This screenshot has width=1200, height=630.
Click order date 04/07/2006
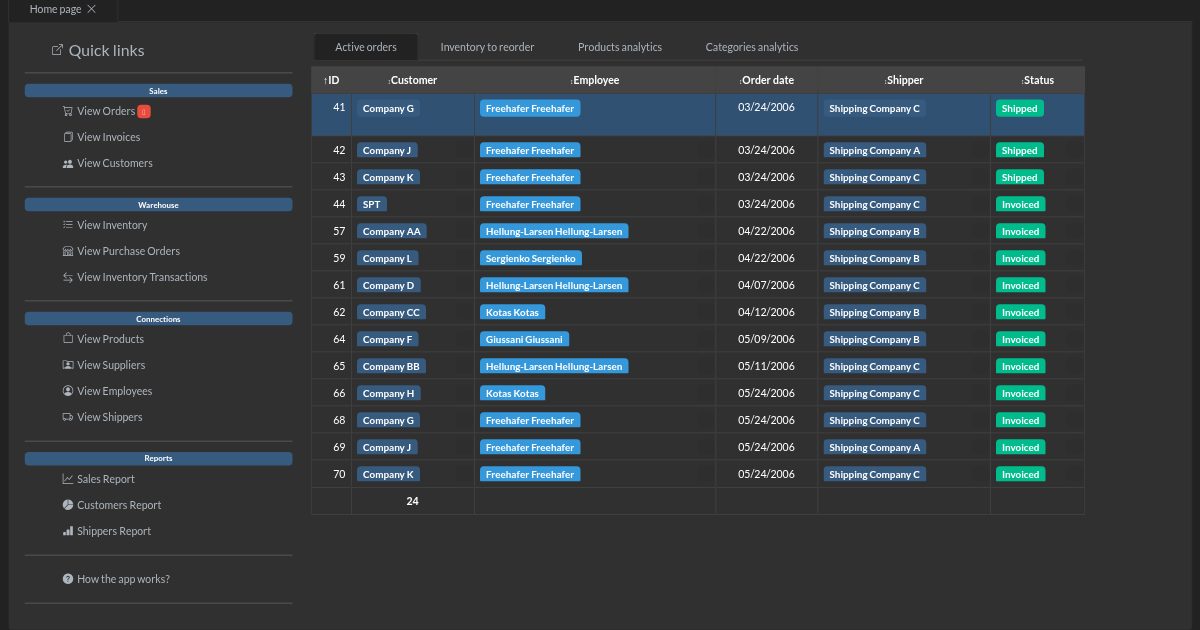766,285
